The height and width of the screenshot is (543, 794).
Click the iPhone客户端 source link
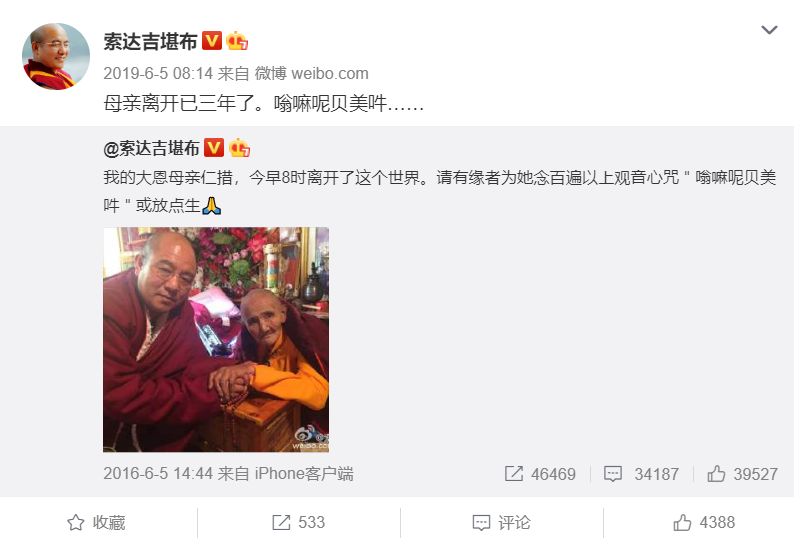click(304, 474)
